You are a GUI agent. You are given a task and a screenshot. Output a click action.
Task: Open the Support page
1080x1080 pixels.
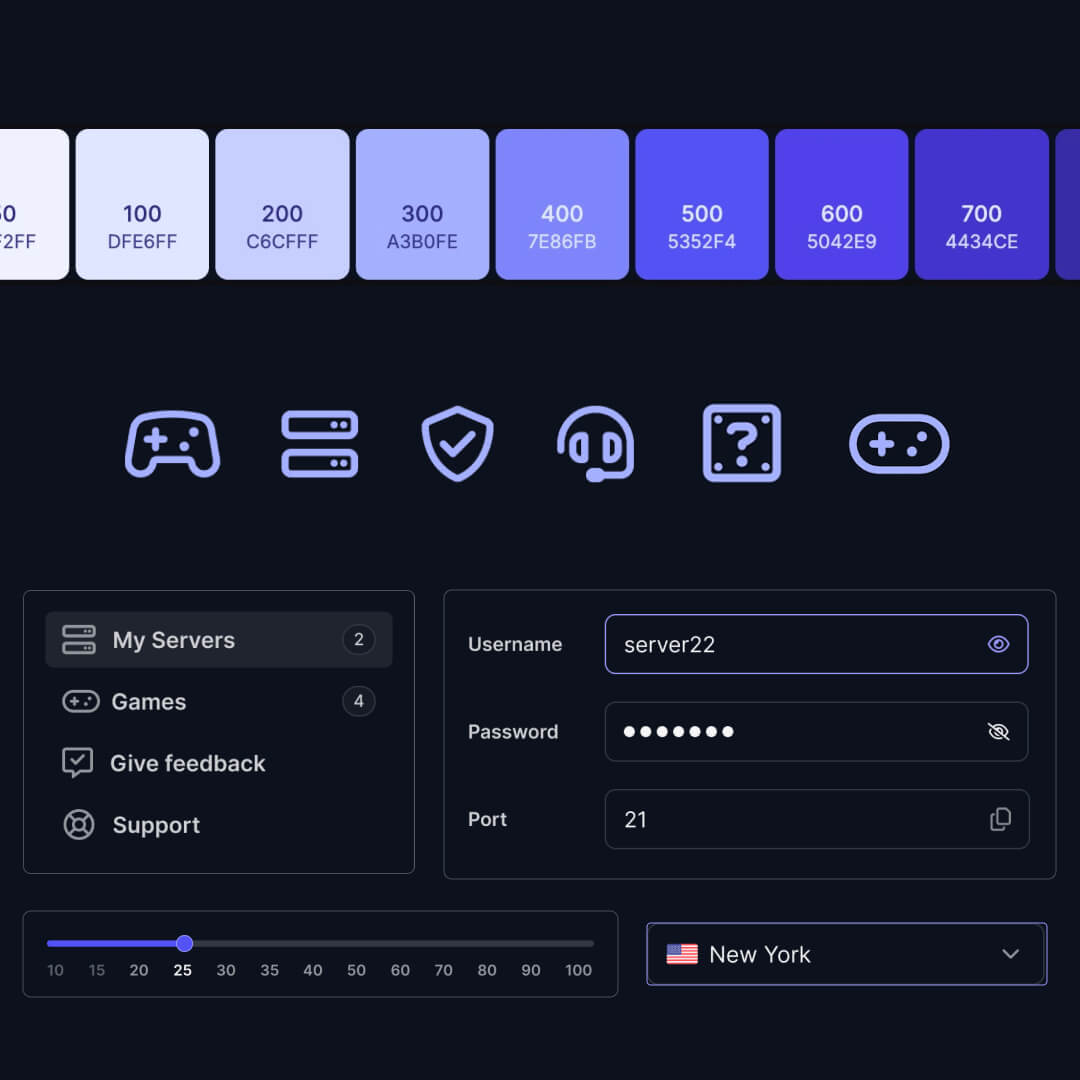pos(155,824)
